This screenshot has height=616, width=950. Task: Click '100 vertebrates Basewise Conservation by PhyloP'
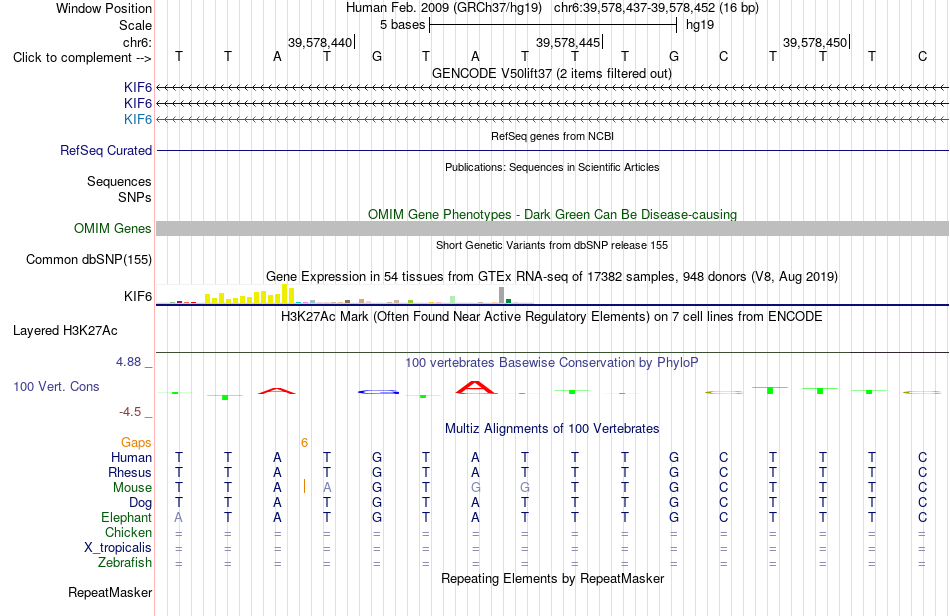[x=552, y=363]
